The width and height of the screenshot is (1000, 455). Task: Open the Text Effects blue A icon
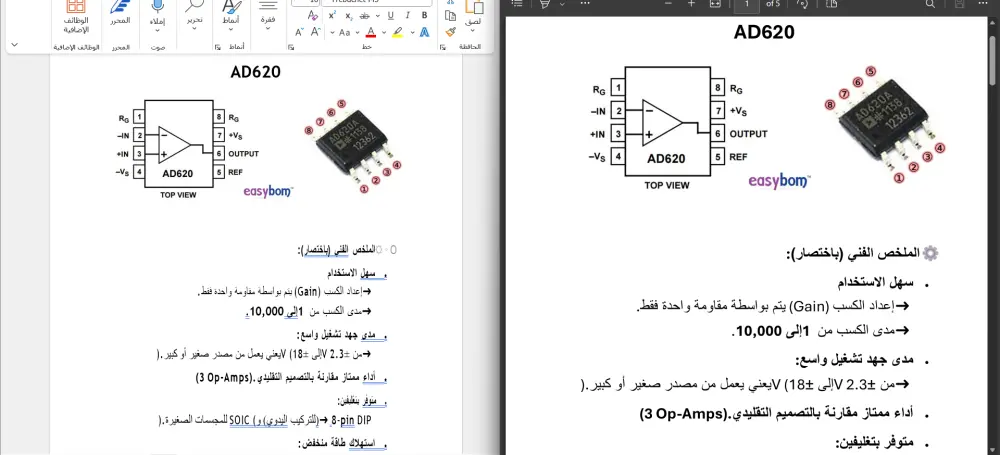[x=424, y=32]
